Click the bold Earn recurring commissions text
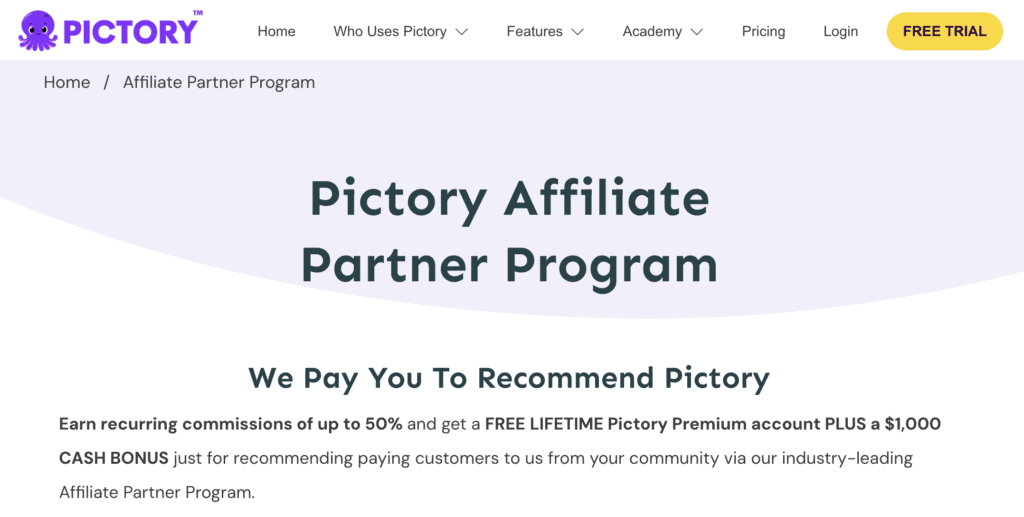This screenshot has width=1024, height=517. (x=231, y=424)
